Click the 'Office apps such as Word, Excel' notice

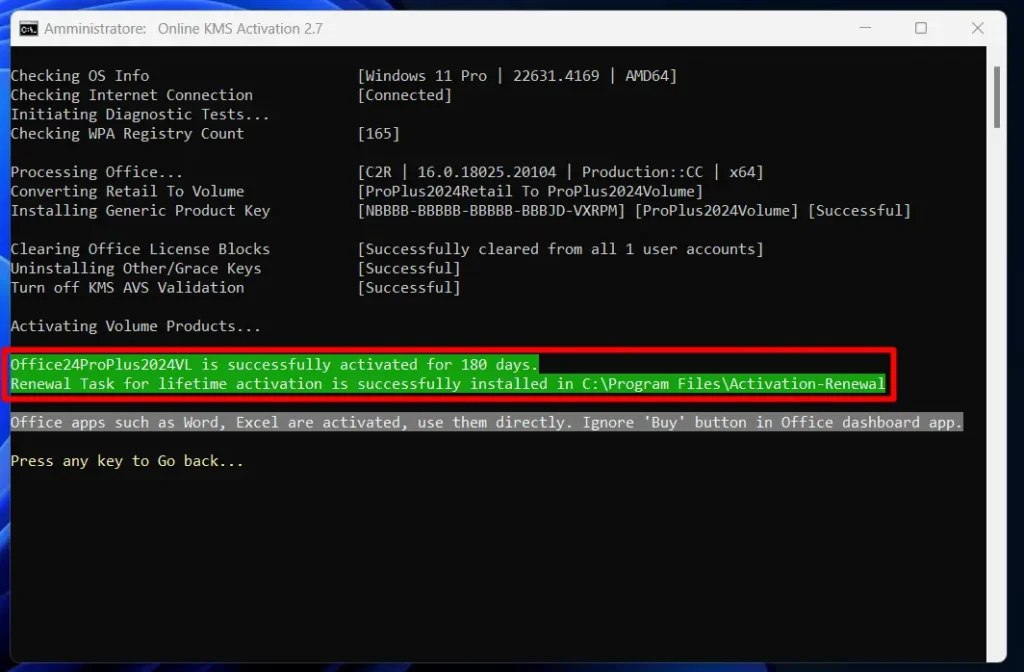[x=487, y=423]
